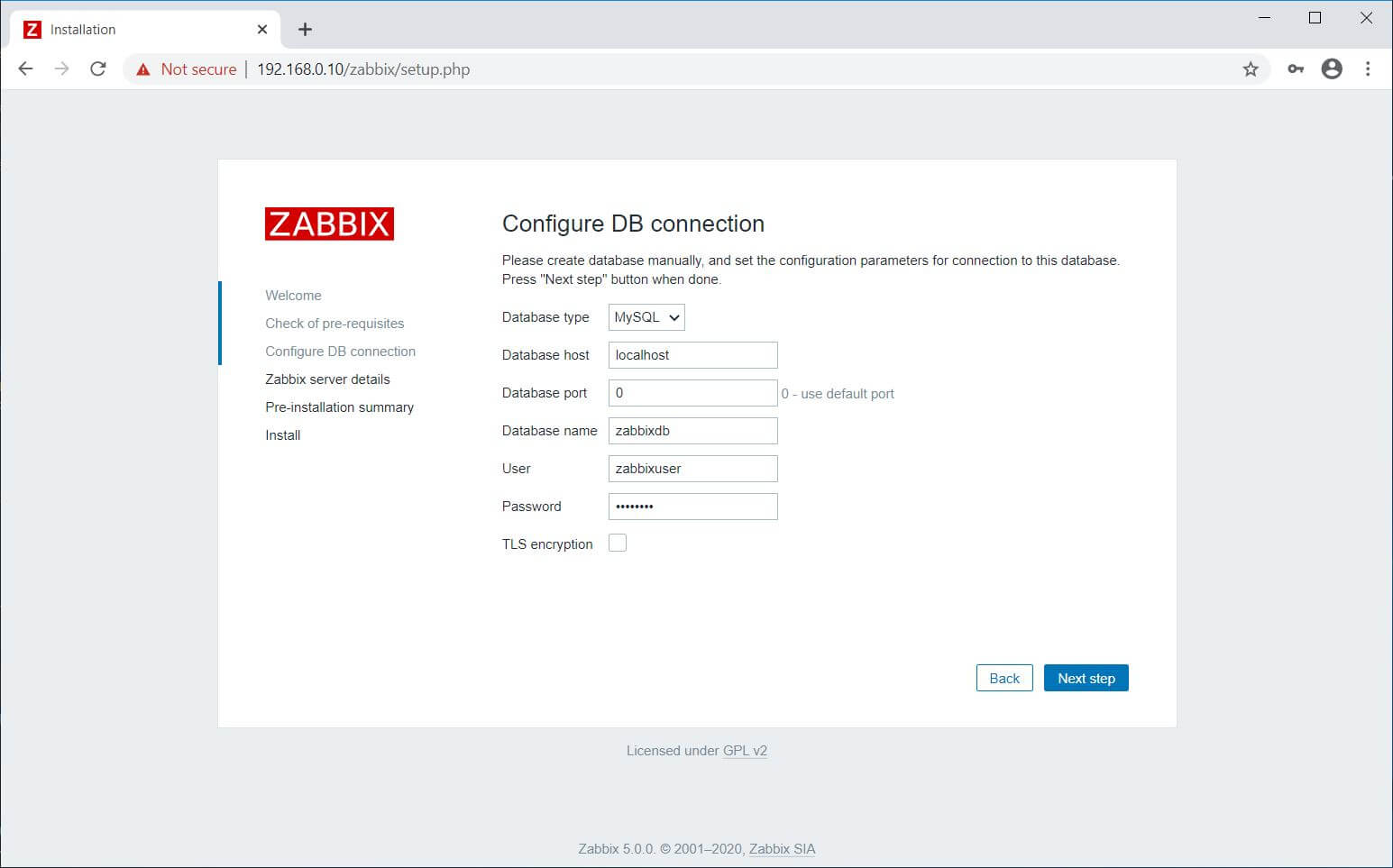
Task: Click the TLS encryption label
Action: 547,544
